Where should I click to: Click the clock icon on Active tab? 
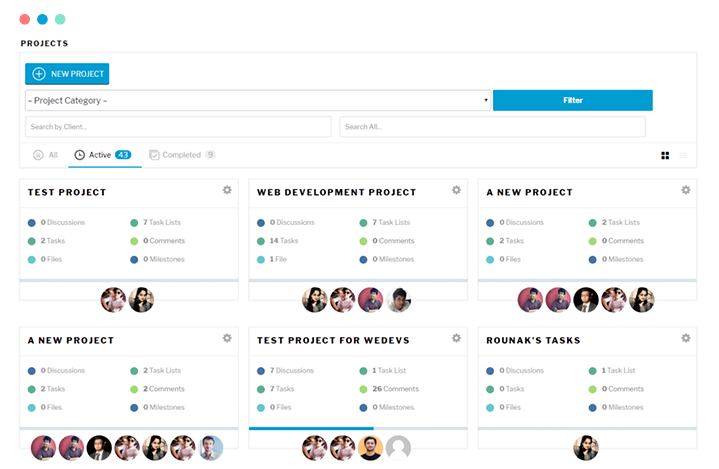79,155
